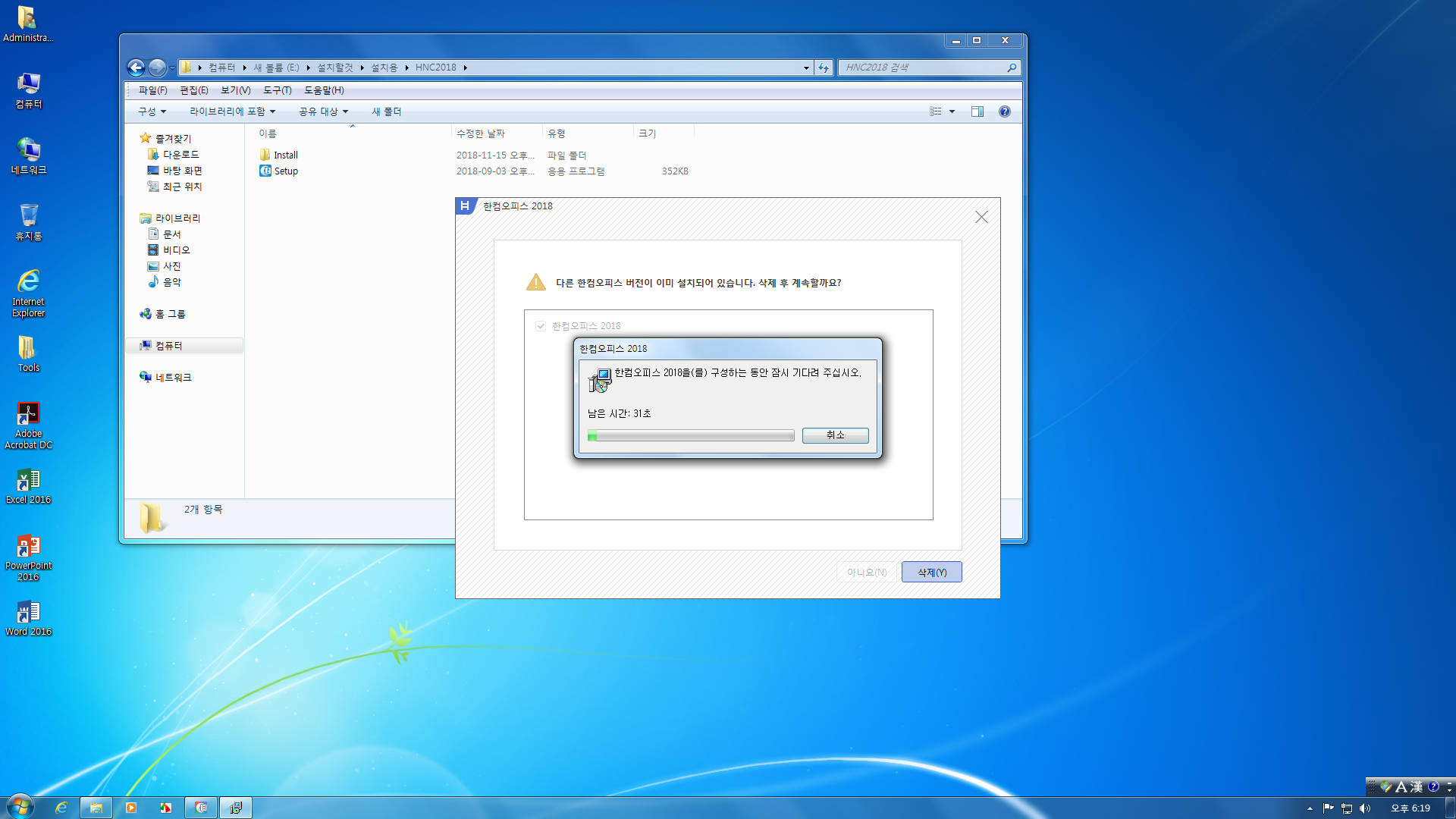
Task: Open the Windows Start orb
Action: pyautogui.click(x=20, y=807)
